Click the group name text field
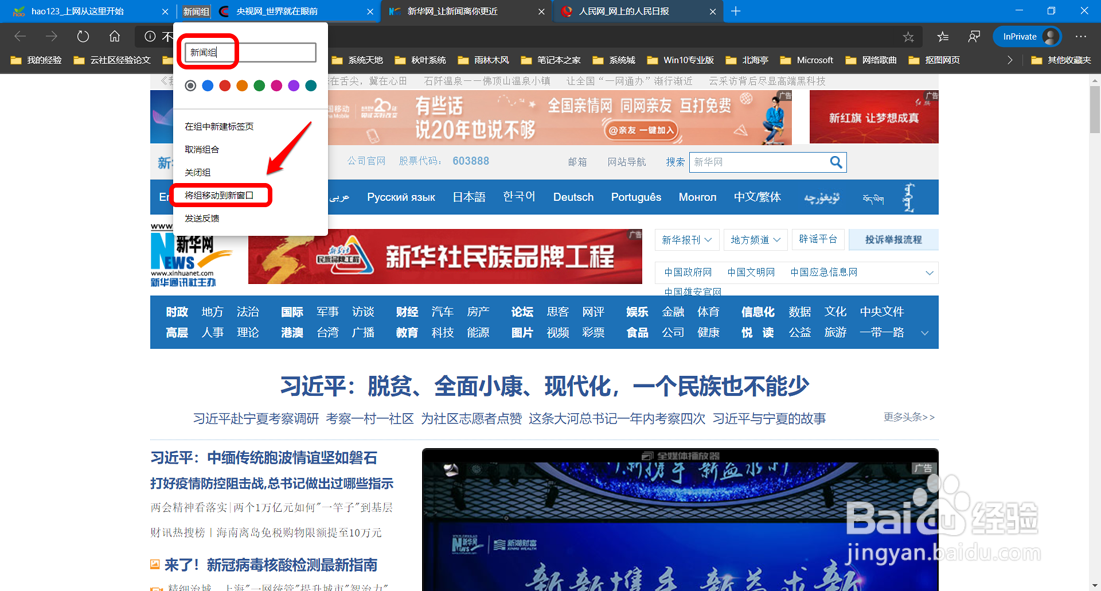The height and width of the screenshot is (591, 1101). point(250,52)
